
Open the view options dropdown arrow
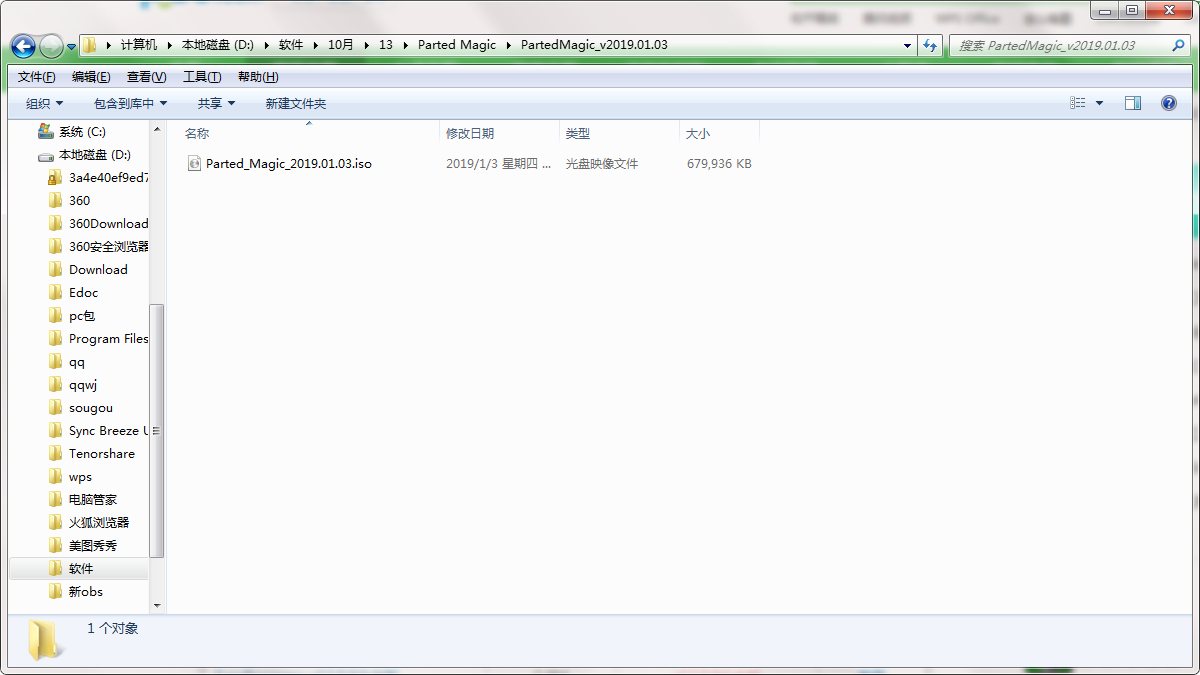[1100, 103]
